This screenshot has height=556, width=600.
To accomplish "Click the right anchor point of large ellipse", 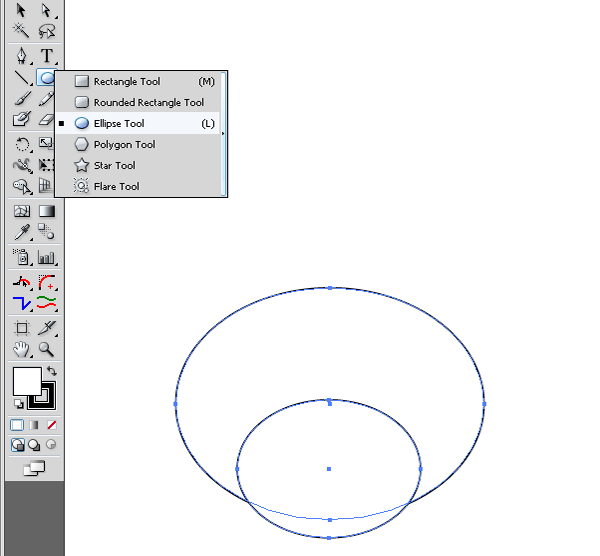I will click(484, 404).
